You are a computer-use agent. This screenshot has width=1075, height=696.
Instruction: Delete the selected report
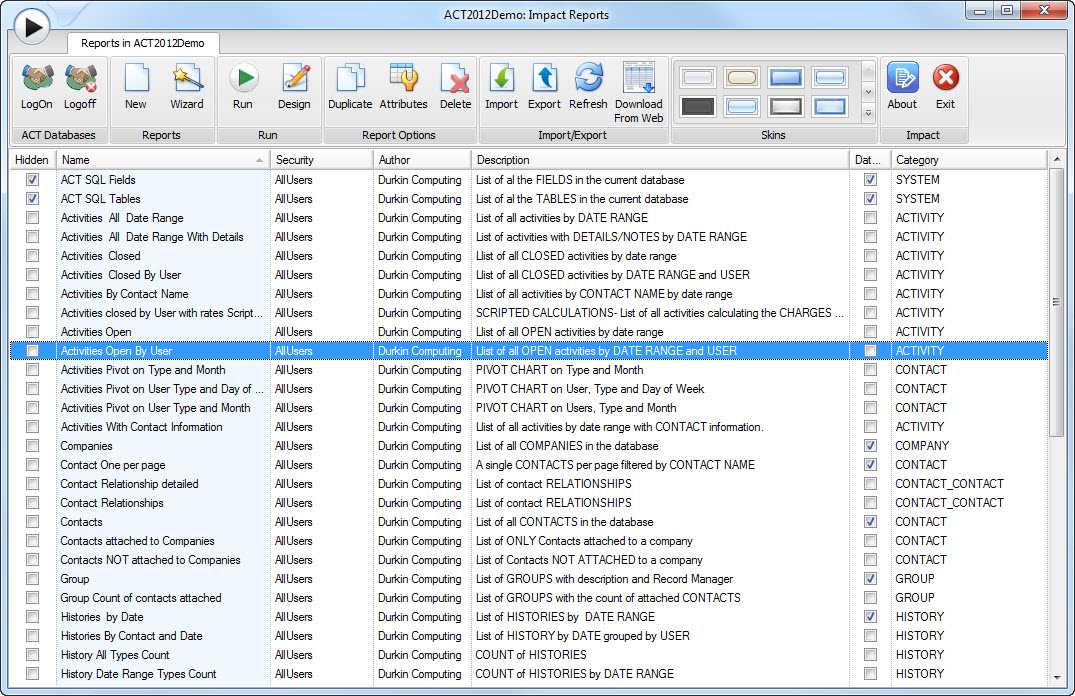[x=455, y=86]
